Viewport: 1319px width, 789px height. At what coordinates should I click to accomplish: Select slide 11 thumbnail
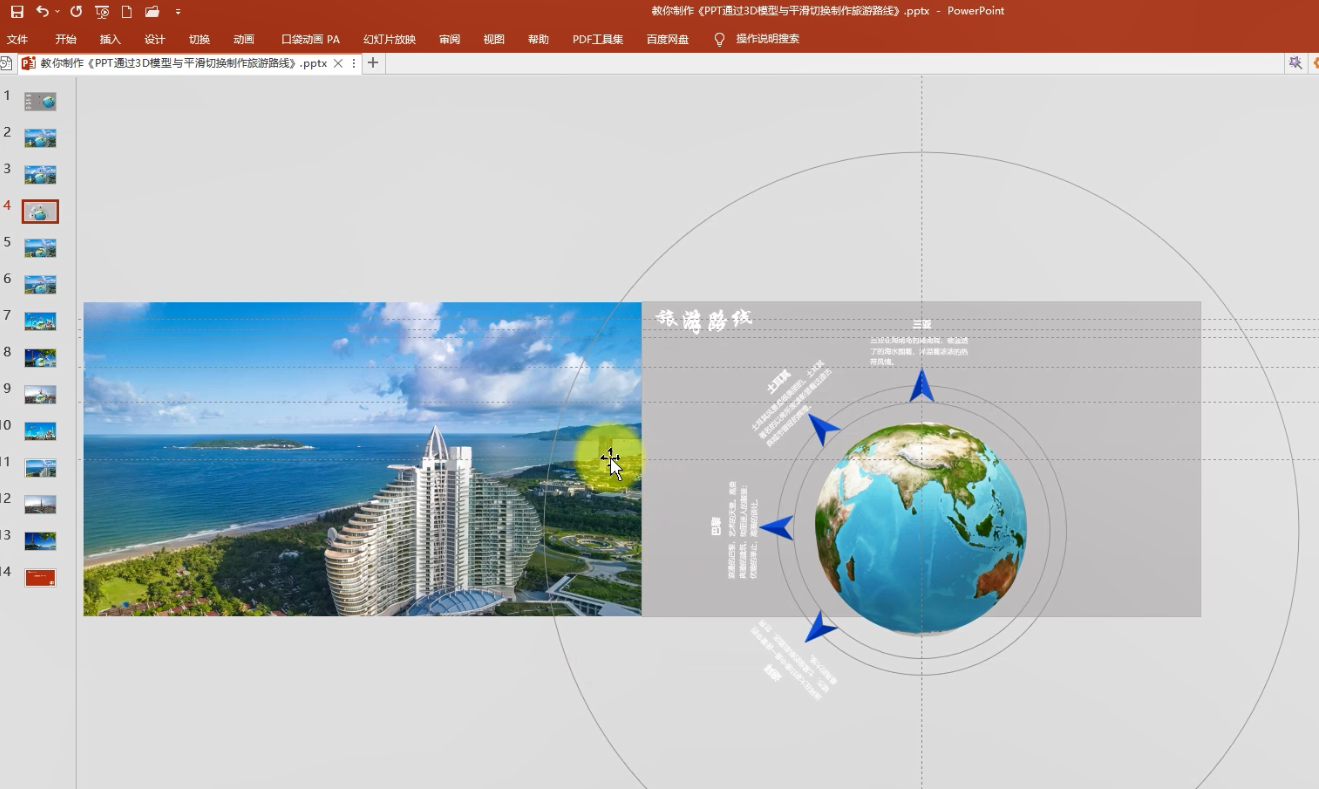point(40,468)
